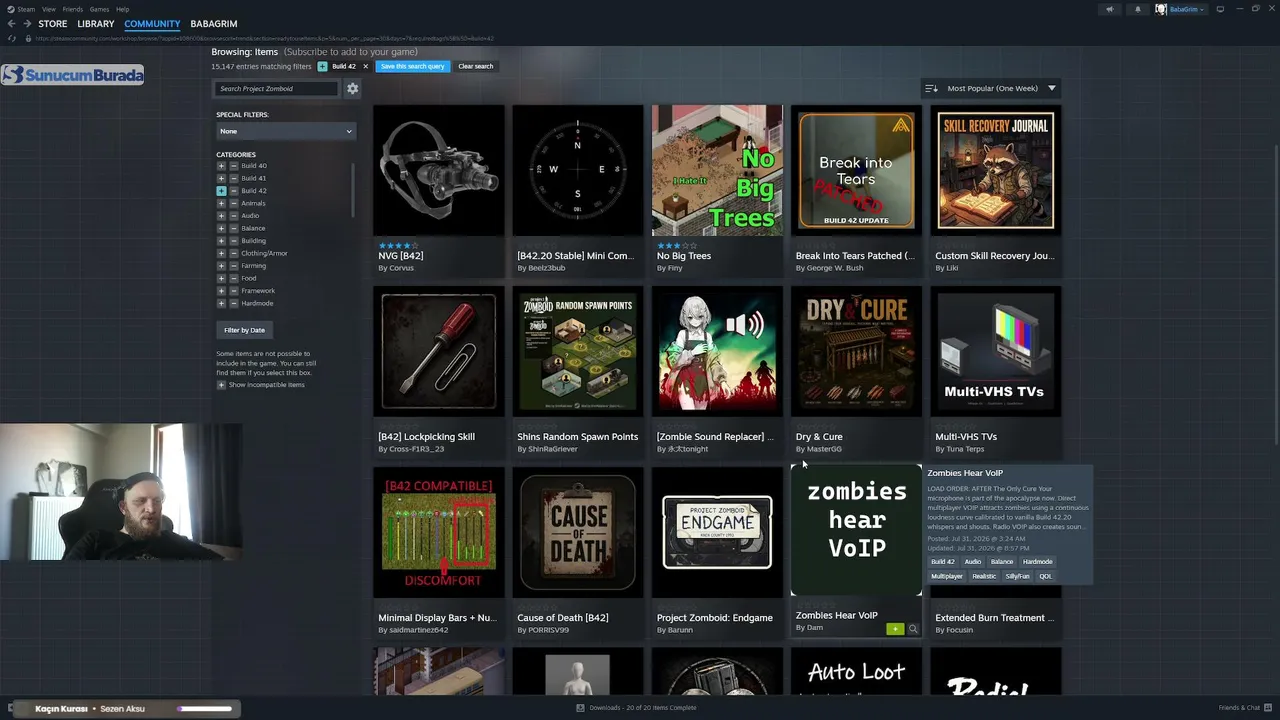Open the Skill Recovery Journal thumbnail
This screenshot has height=720, width=1280.
click(996, 170)
